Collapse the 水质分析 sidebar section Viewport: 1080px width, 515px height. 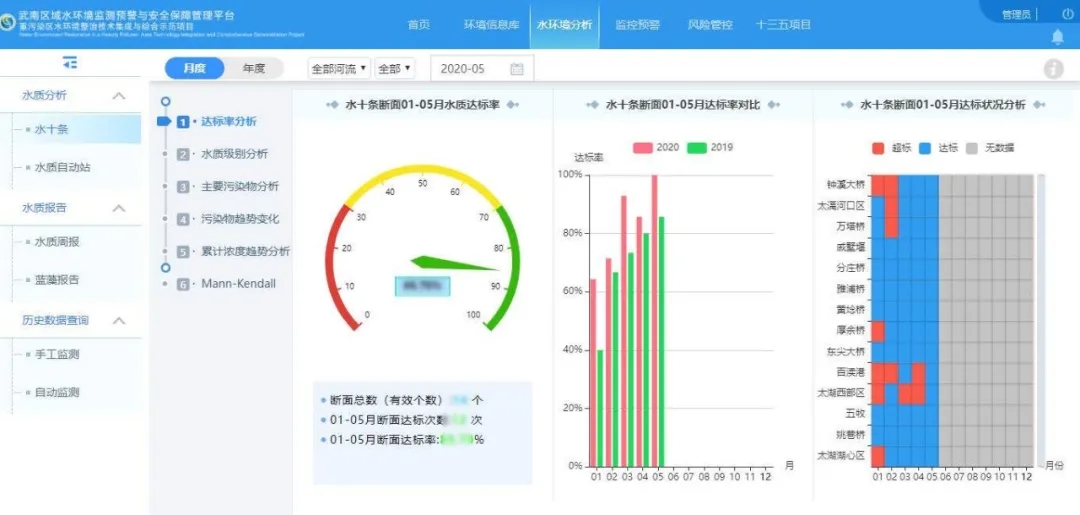(119, 96)
